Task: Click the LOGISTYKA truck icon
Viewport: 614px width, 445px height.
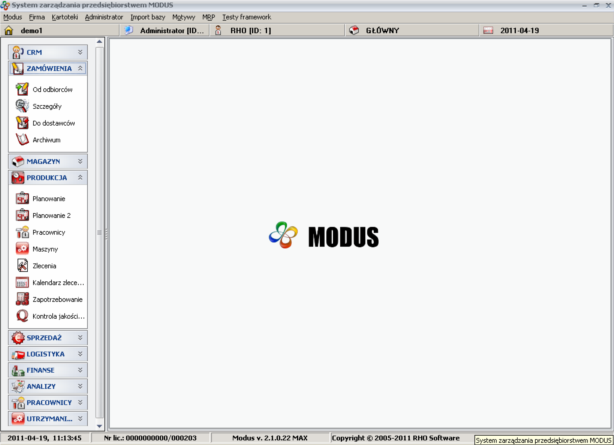Action: coord(18,354)
